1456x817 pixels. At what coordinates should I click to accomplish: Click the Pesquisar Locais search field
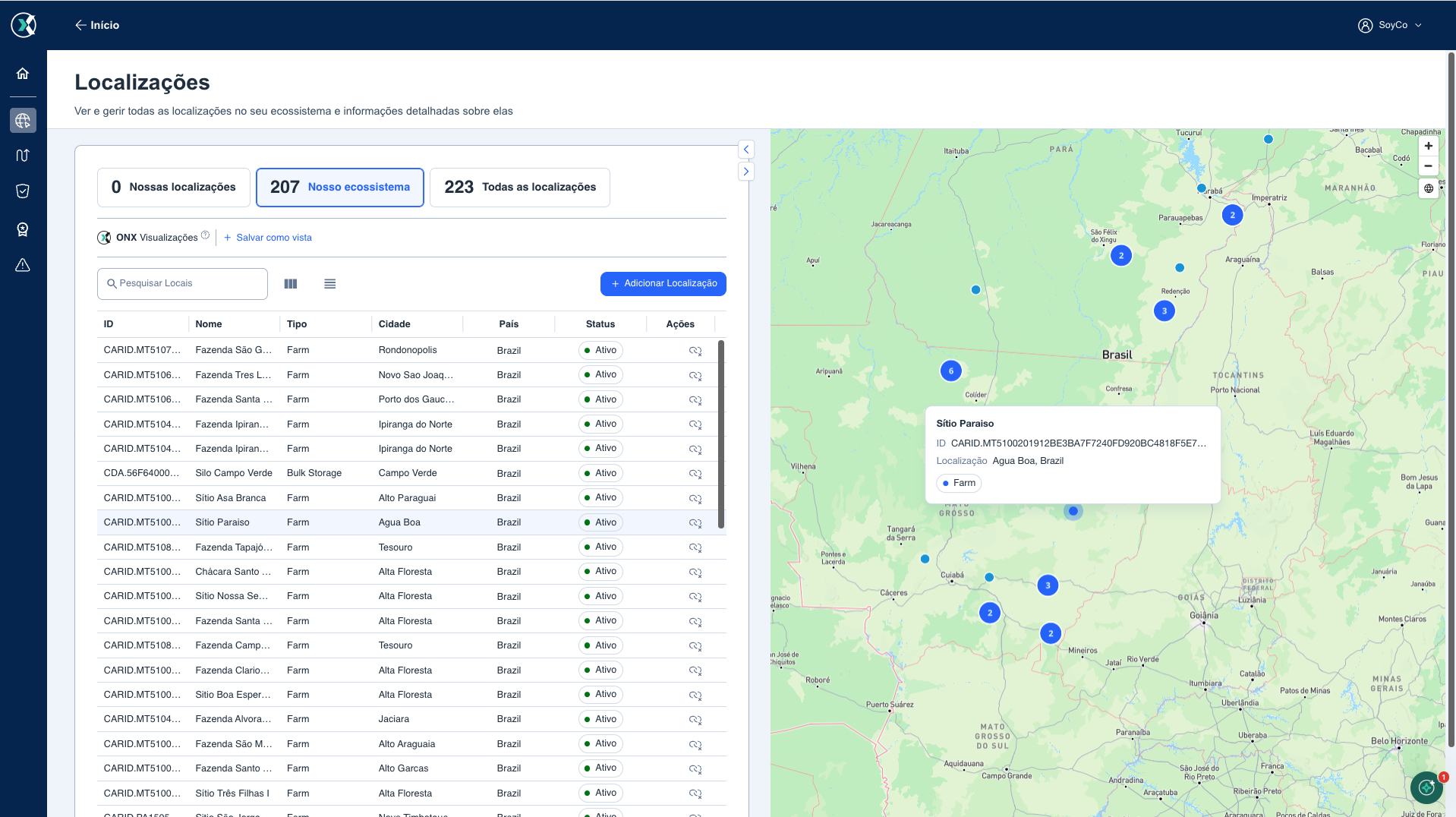182,284
